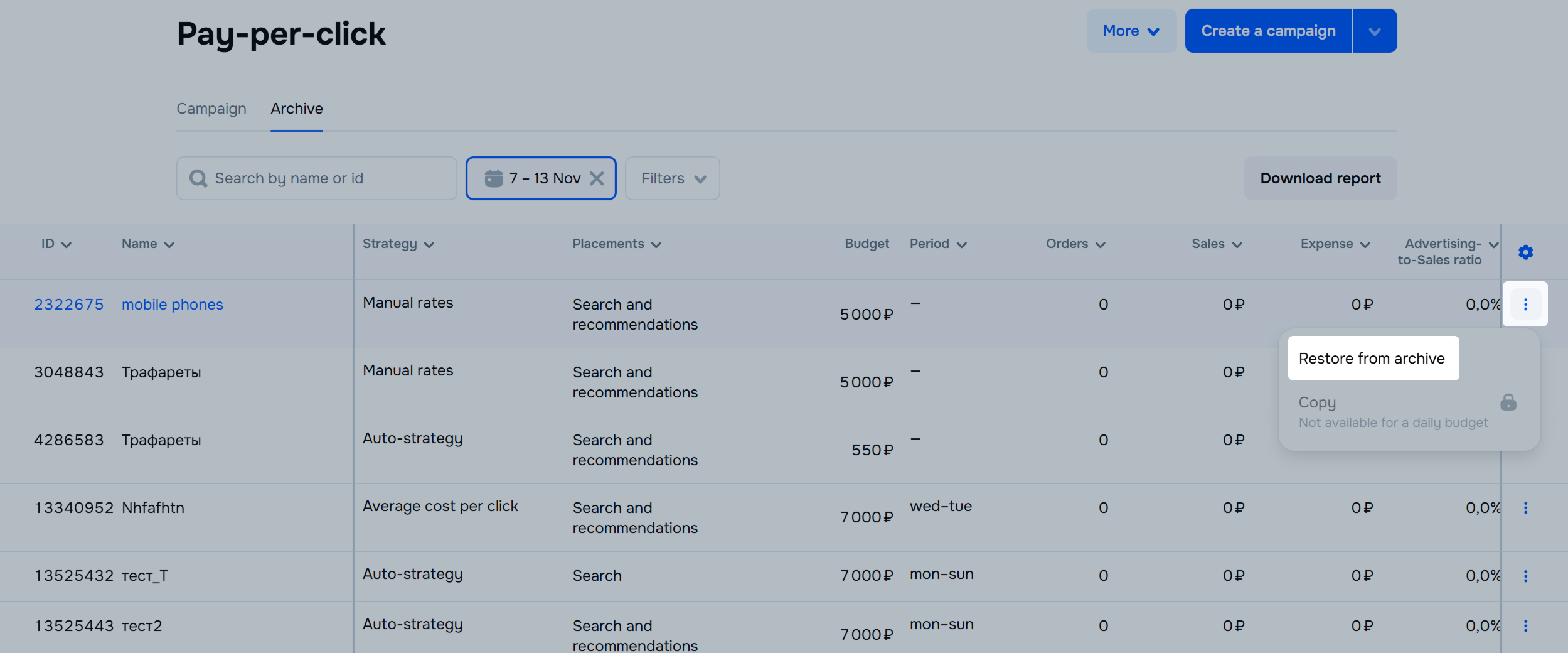
Task: Open three-dot menu for тест_T campaign
Action: click(x=1525, y=576)
